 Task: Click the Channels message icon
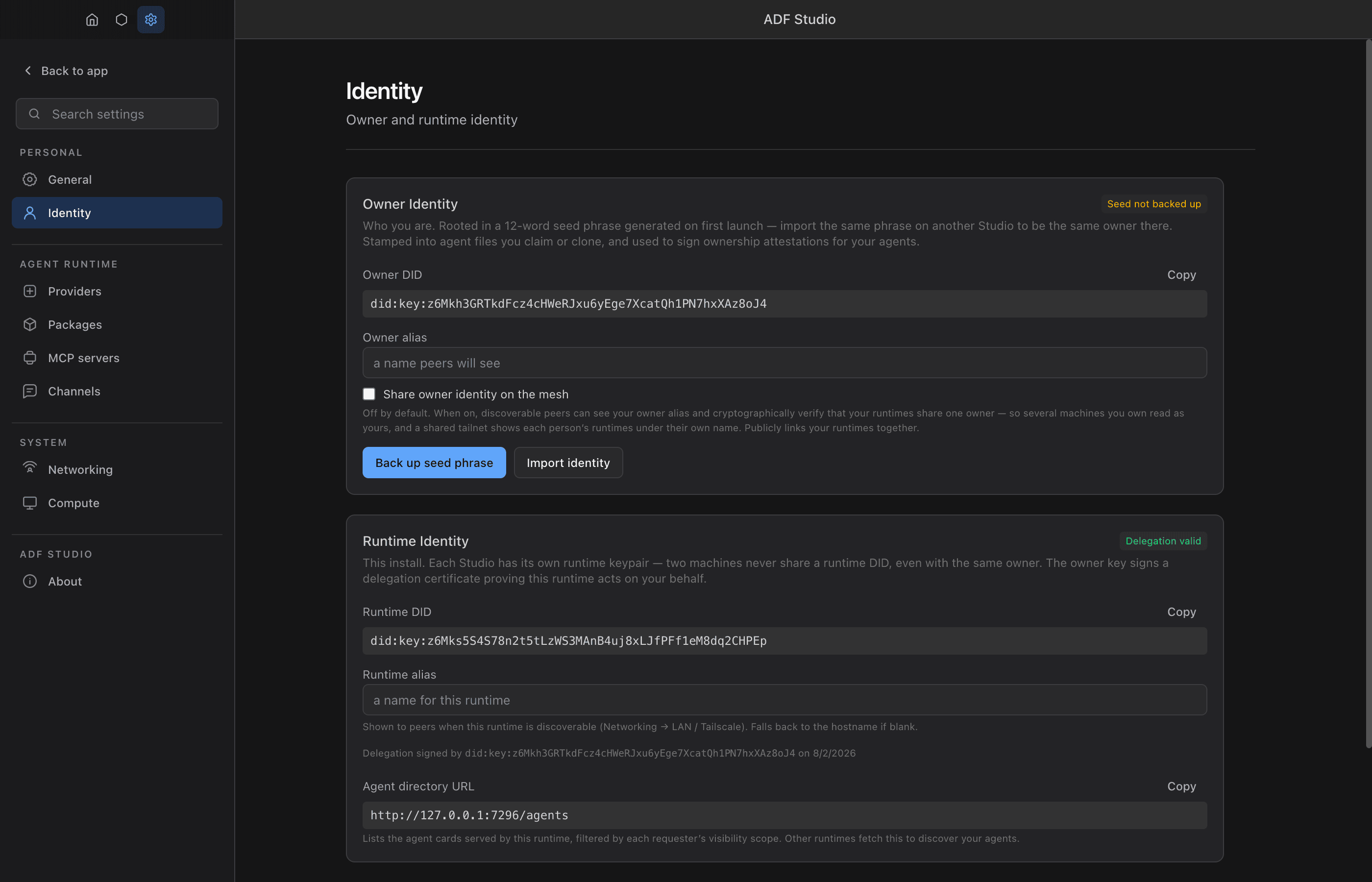[x=30, y=391]
